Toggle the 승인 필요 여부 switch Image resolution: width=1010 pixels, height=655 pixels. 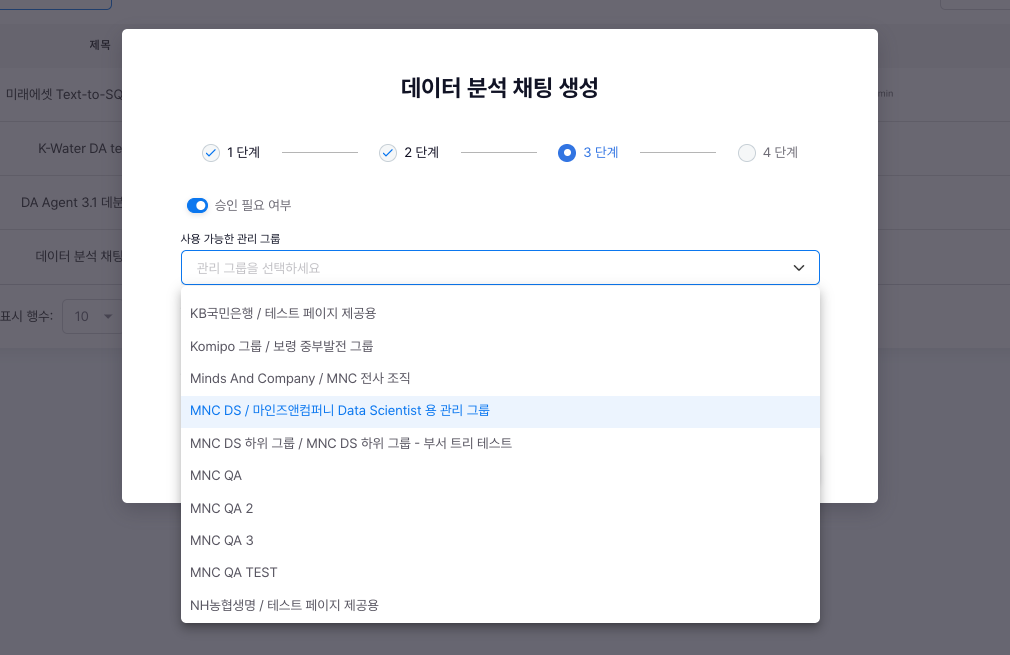197,205
